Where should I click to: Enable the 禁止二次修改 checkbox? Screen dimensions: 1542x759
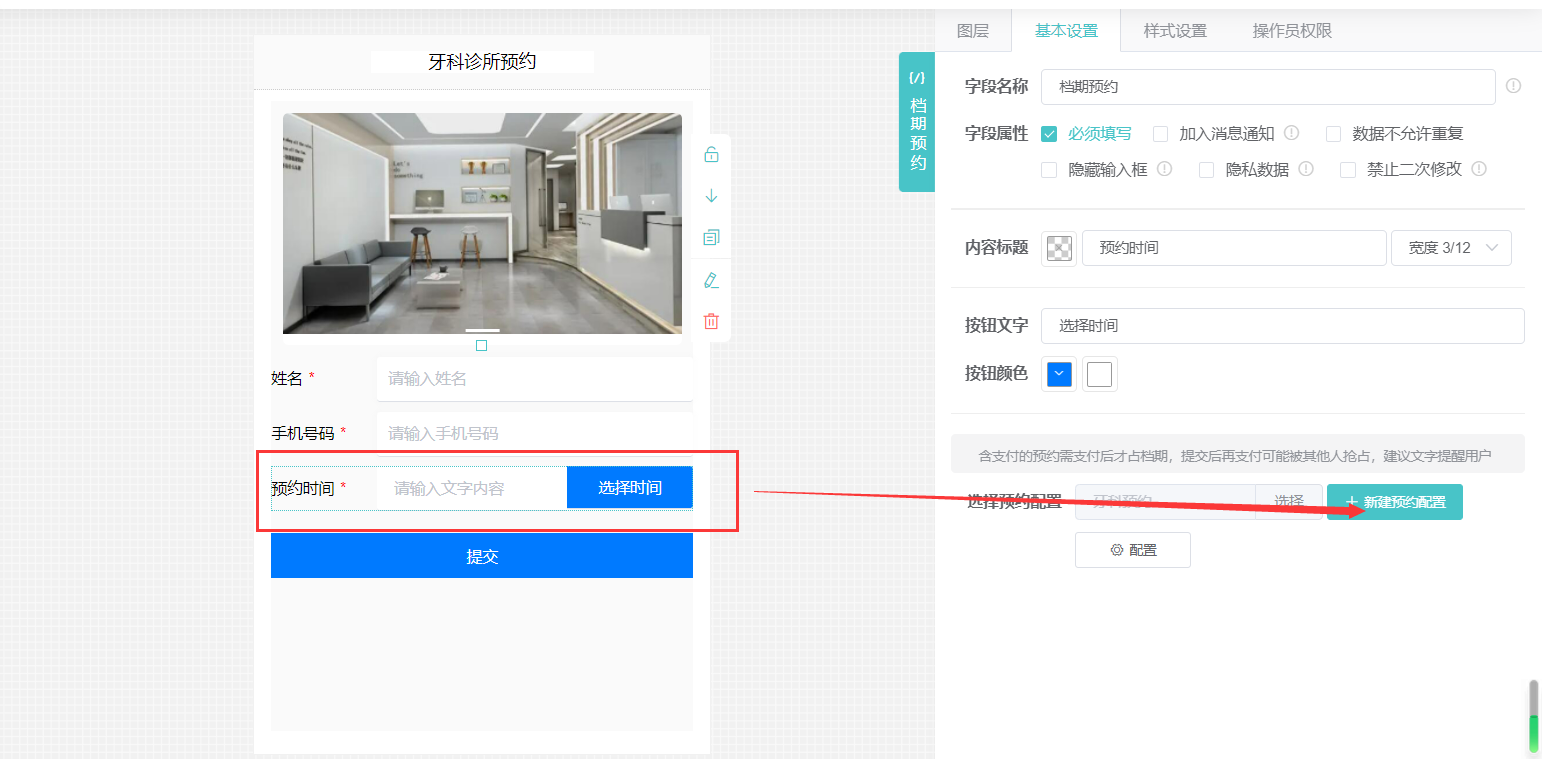click(x=1348, y=170)
